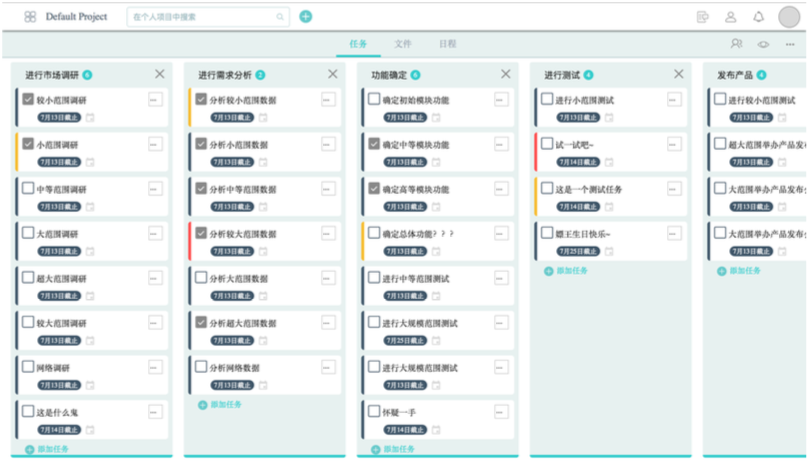Open the dash menu on 超大范围调研 card
The image size is (812, 462).
tap(155, 278)
